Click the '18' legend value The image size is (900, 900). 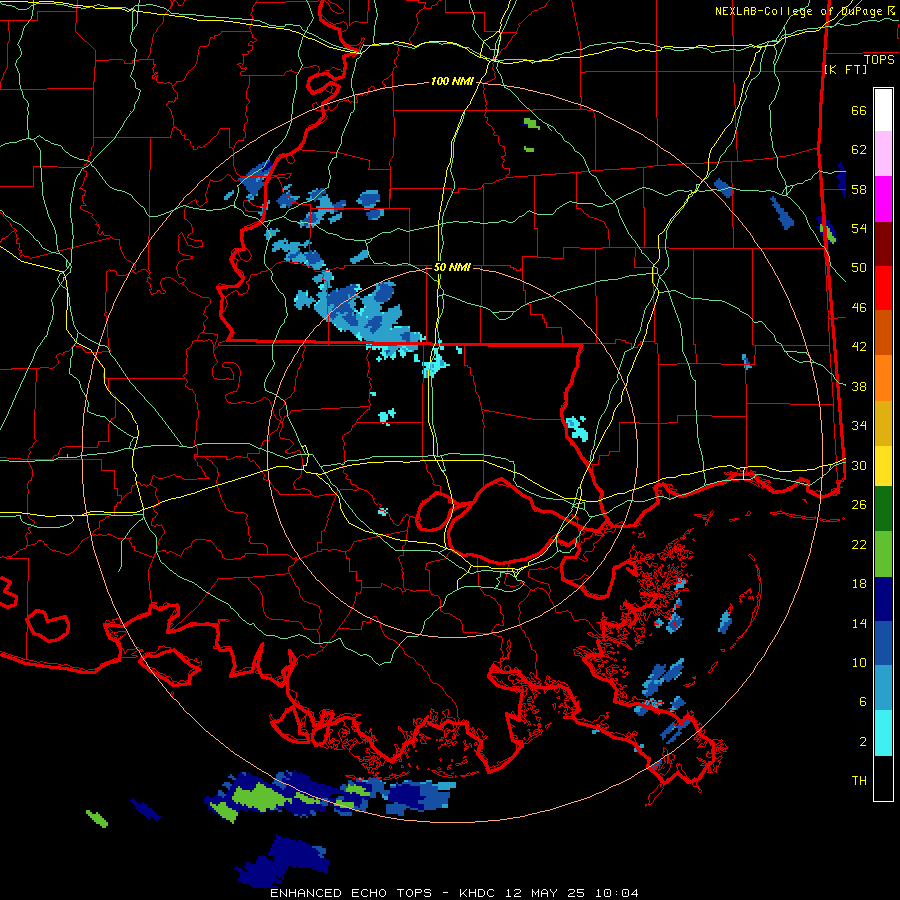[x=859, y=584]
